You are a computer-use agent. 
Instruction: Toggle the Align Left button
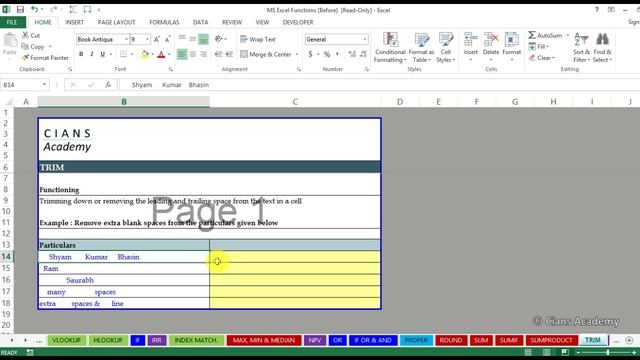[x=182, y=54]
